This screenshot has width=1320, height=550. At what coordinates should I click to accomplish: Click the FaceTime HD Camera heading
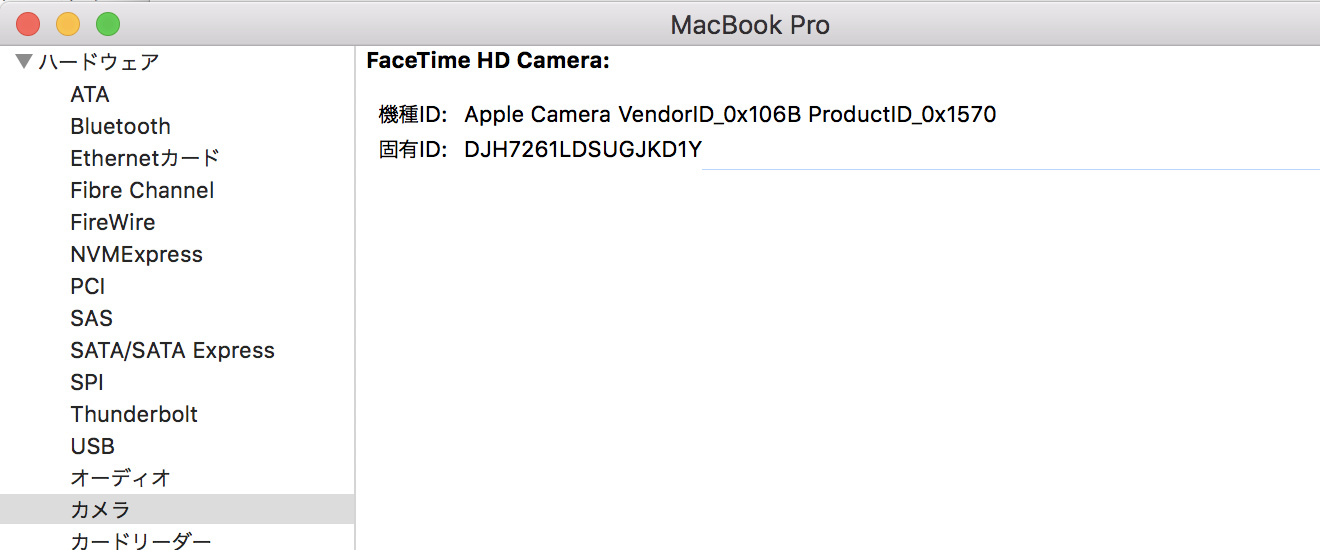488,61
